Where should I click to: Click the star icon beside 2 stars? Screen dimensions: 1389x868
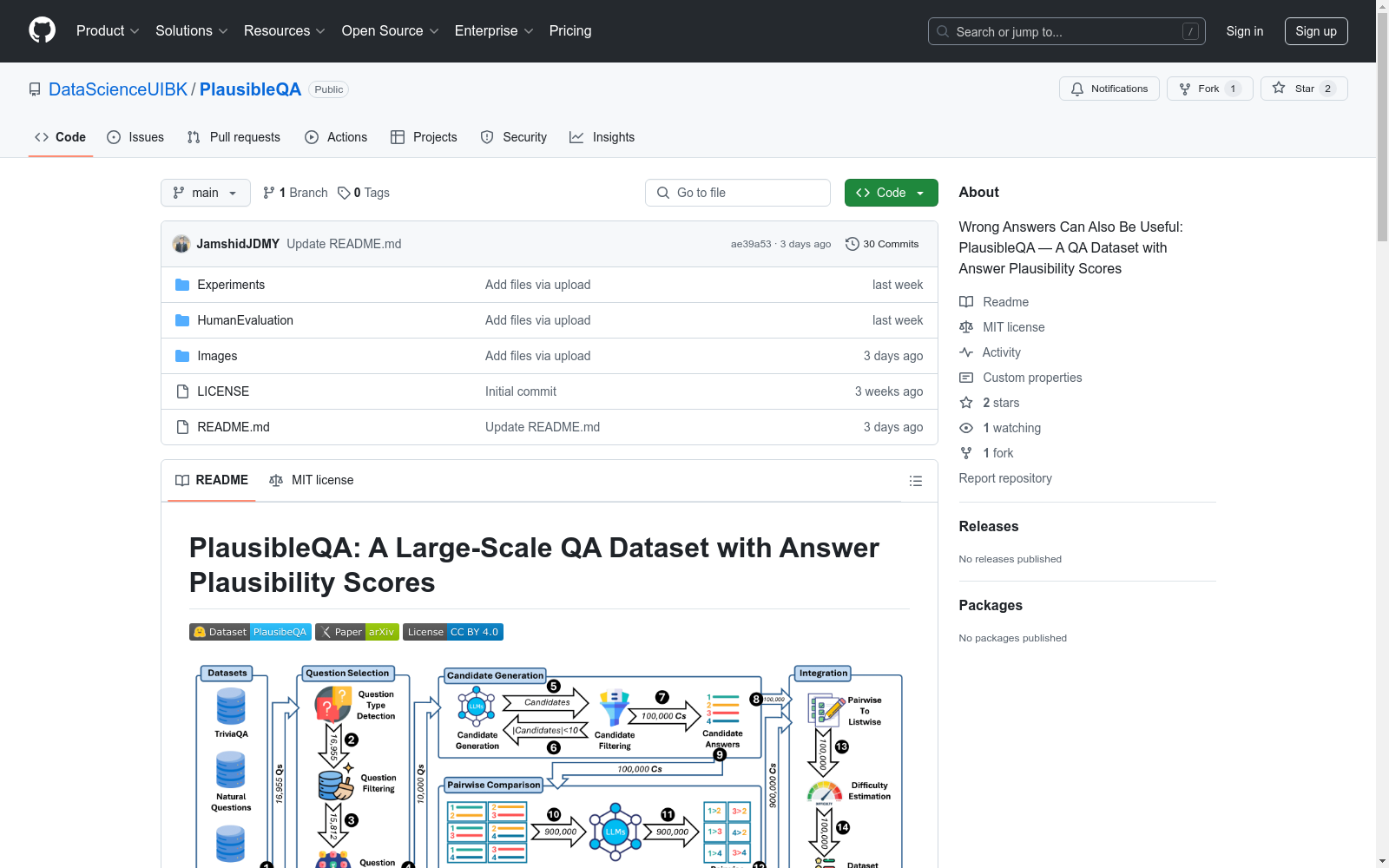[966, 403]
